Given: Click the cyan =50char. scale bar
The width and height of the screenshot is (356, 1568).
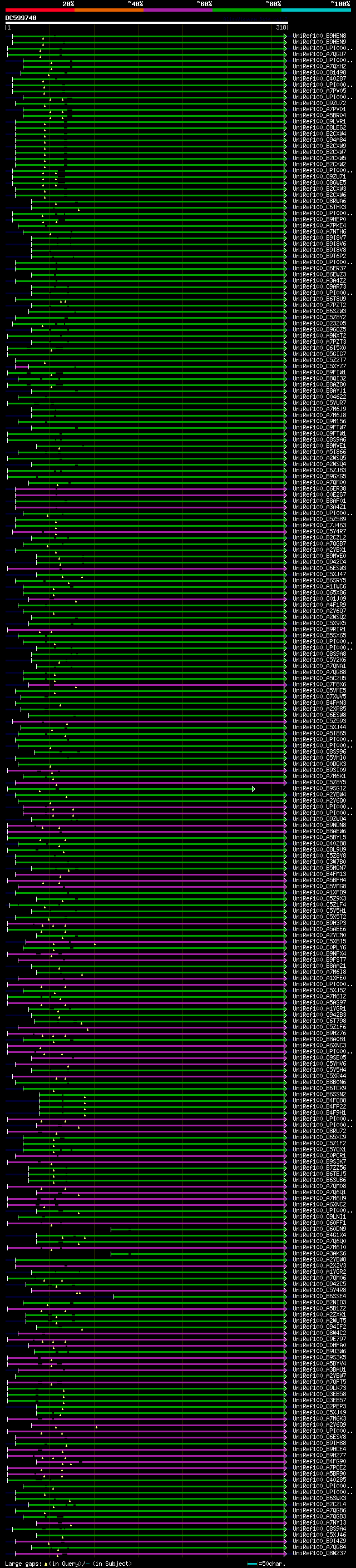Looking at the screenshot, I should click(x=252, y=1563).
